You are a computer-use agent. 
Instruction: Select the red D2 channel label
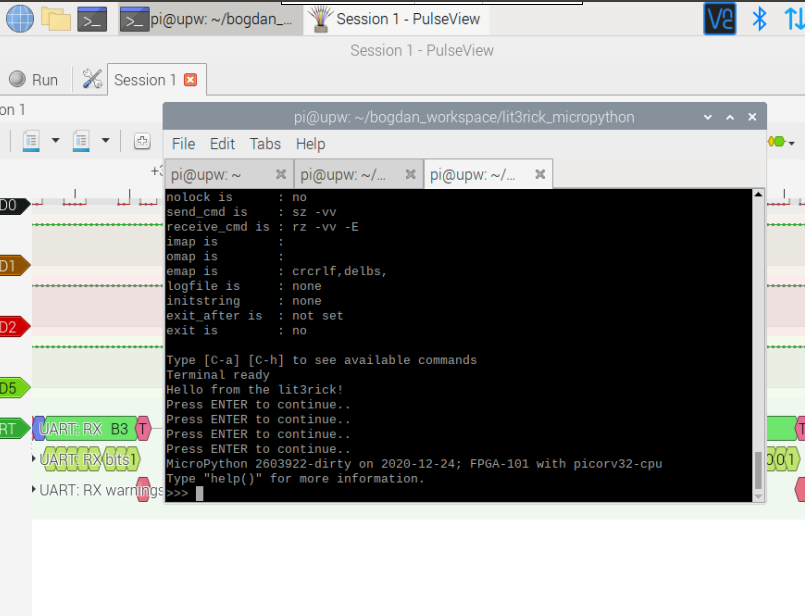[13, 327]
